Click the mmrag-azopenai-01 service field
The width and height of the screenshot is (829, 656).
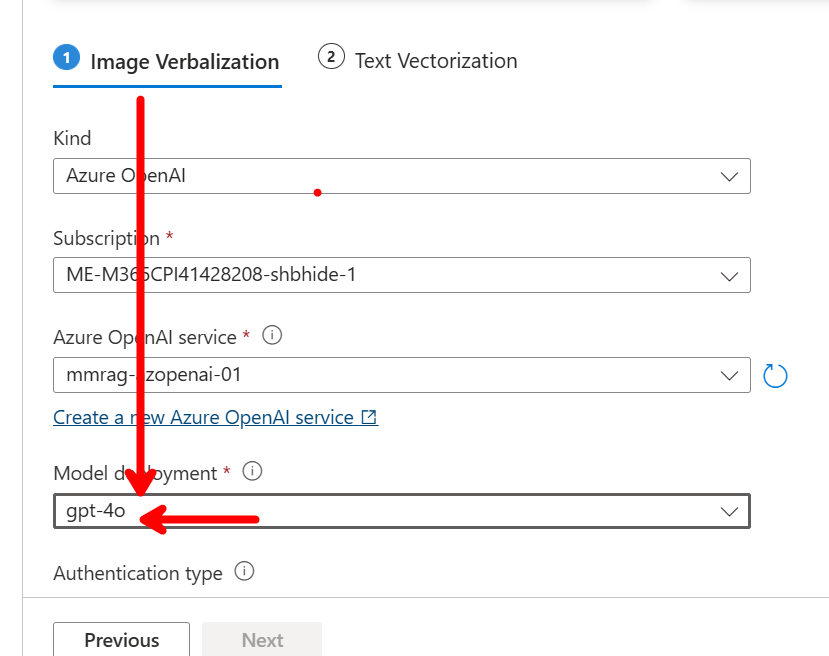coord(402,375)
